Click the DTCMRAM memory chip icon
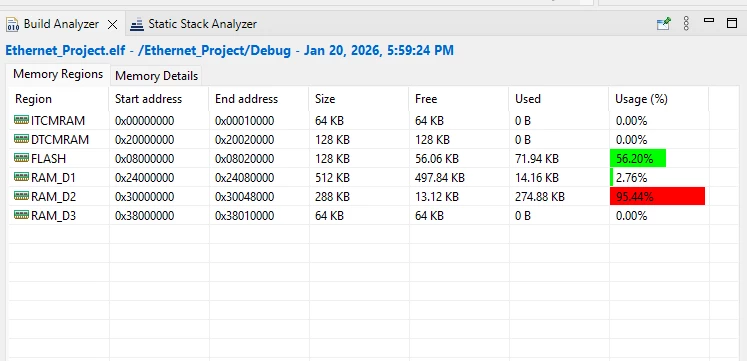Screen dimensions: 747x361 tap(21, 139)
